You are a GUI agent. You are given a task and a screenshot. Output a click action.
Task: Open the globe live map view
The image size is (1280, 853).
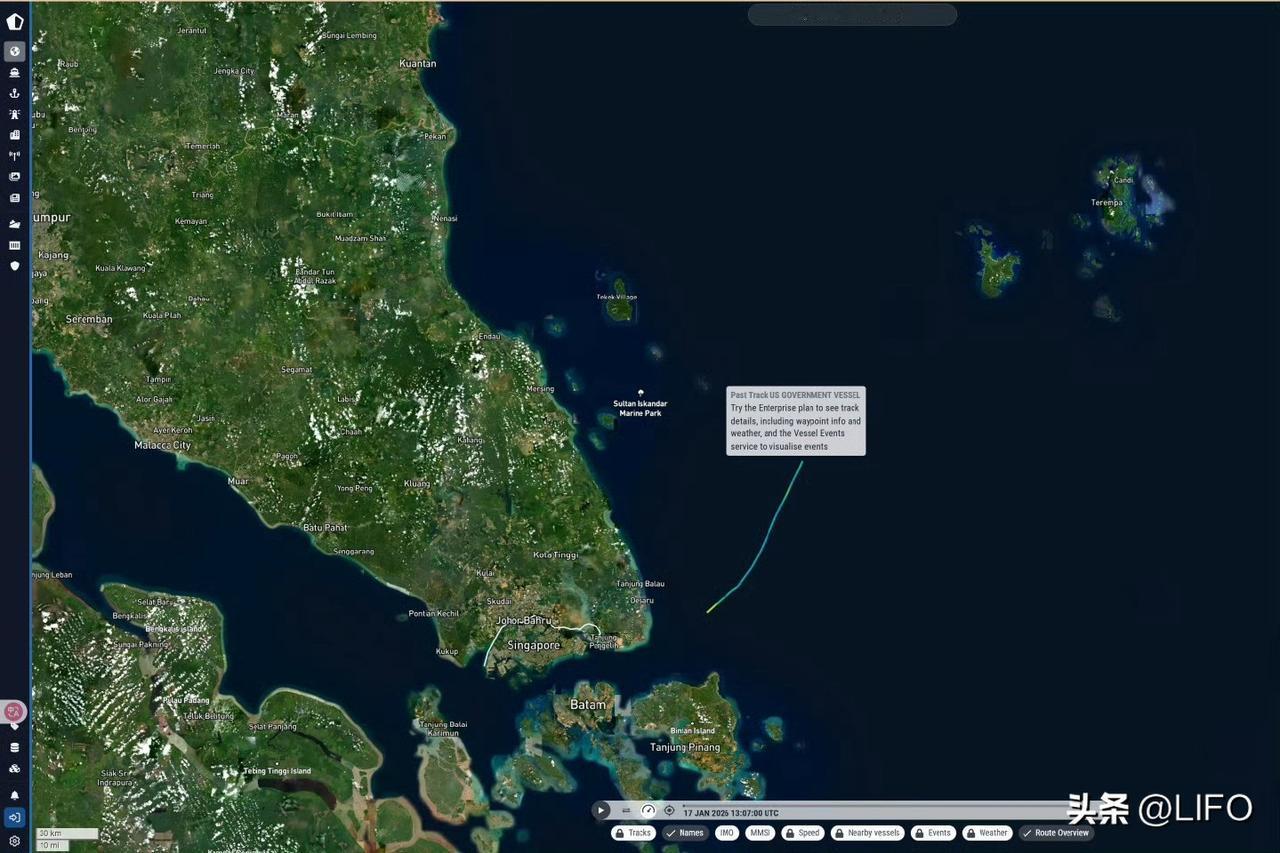coord(15,51)
